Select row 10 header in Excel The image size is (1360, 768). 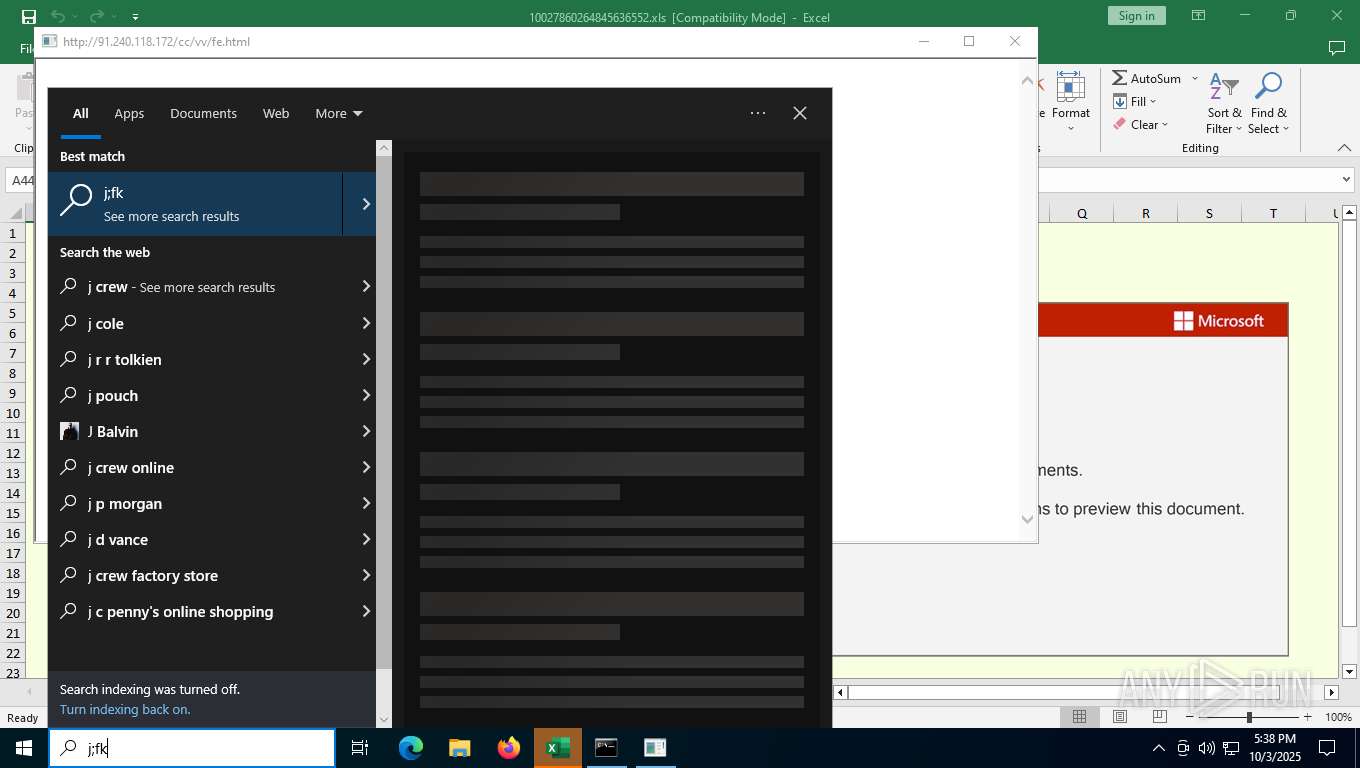(13, 413)
